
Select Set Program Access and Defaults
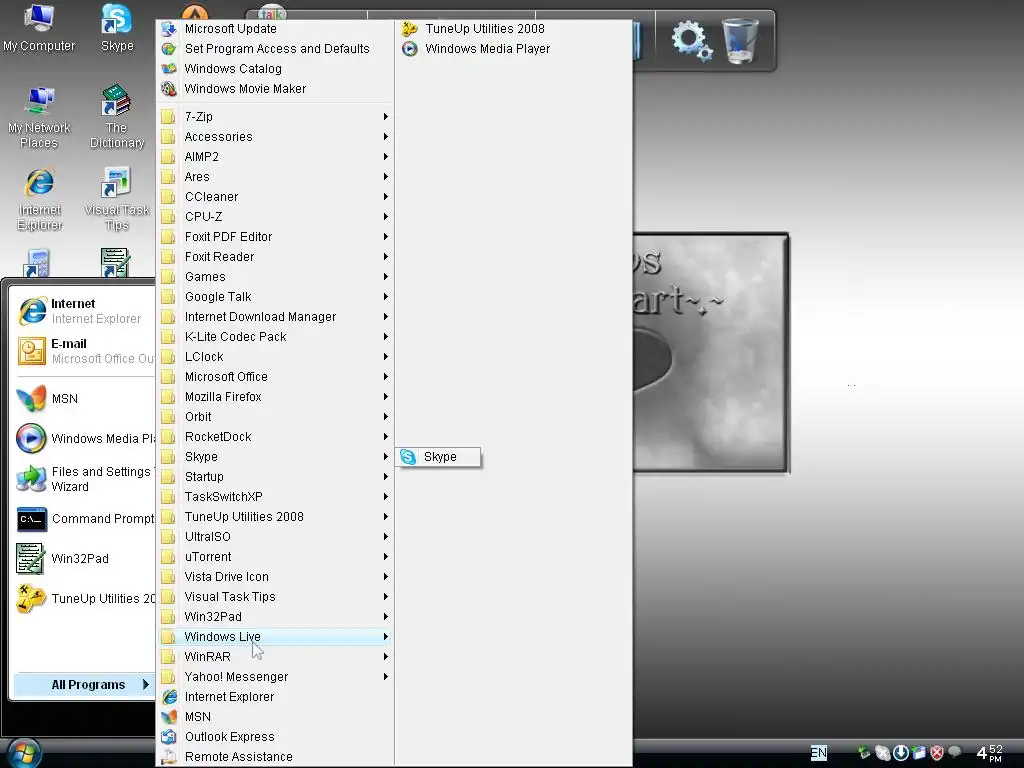tap(276, 49)
